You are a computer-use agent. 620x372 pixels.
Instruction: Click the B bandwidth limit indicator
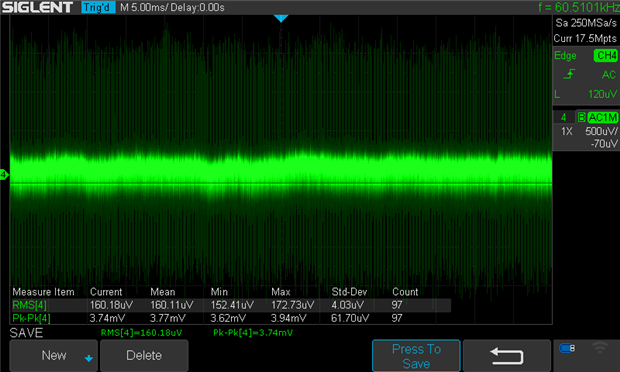tap(581, 117)
